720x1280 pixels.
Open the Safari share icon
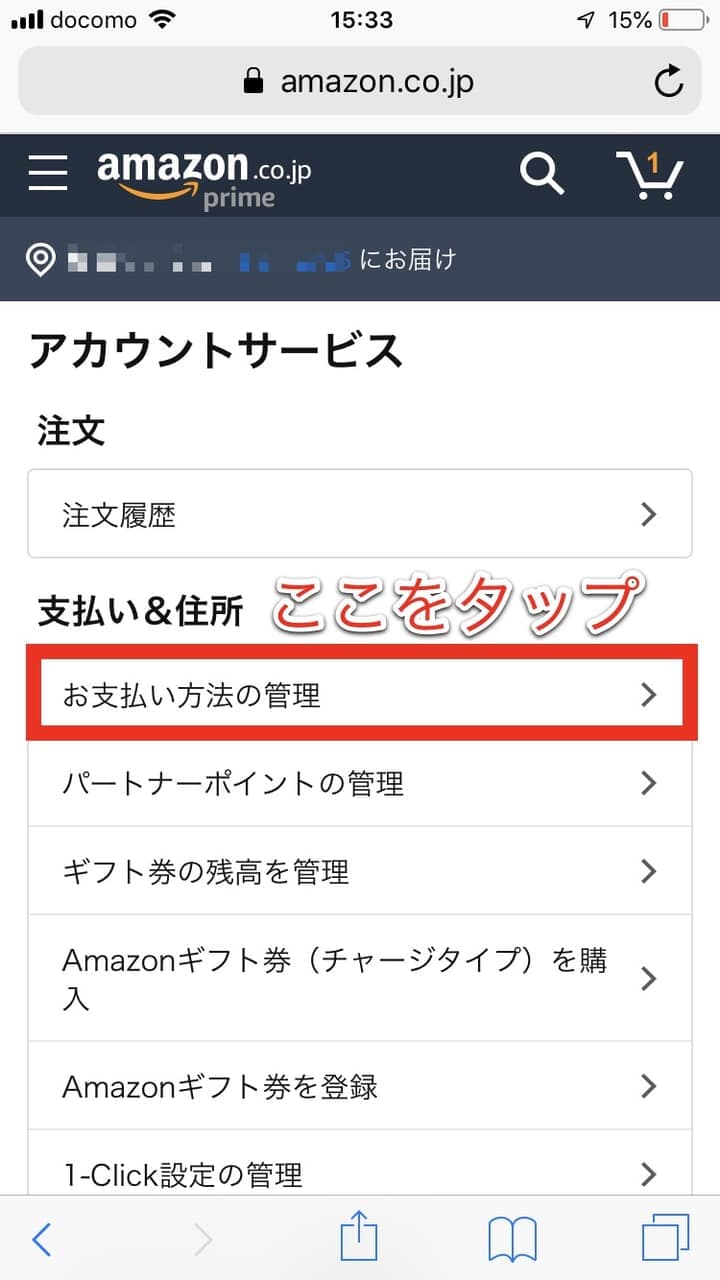tap(358, 1239)
